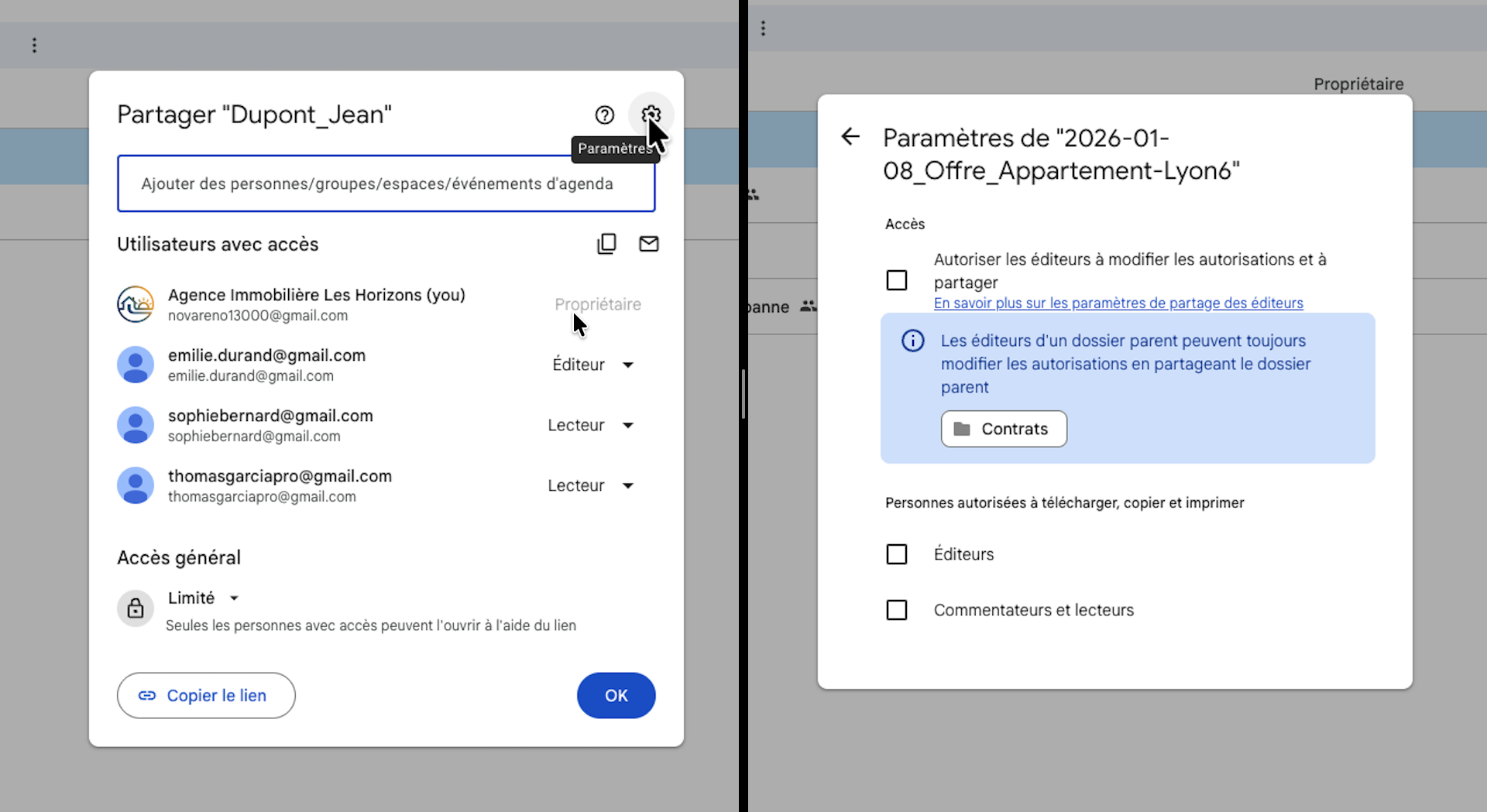The image size is (1487, 812).
Task: Click the envelope message icon
Action: [648, 244]
